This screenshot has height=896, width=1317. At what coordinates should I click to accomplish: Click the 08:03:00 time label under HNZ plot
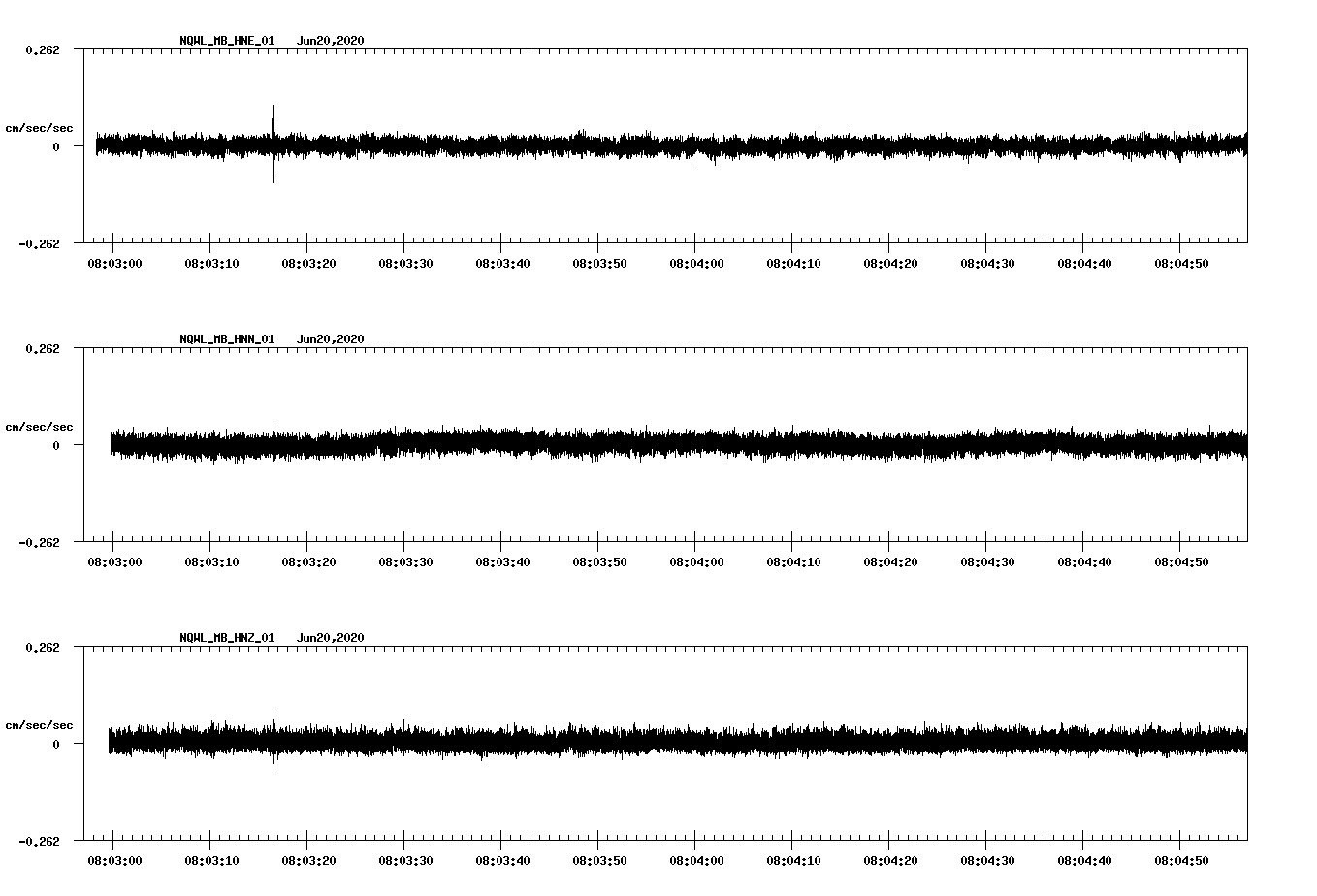114,861
